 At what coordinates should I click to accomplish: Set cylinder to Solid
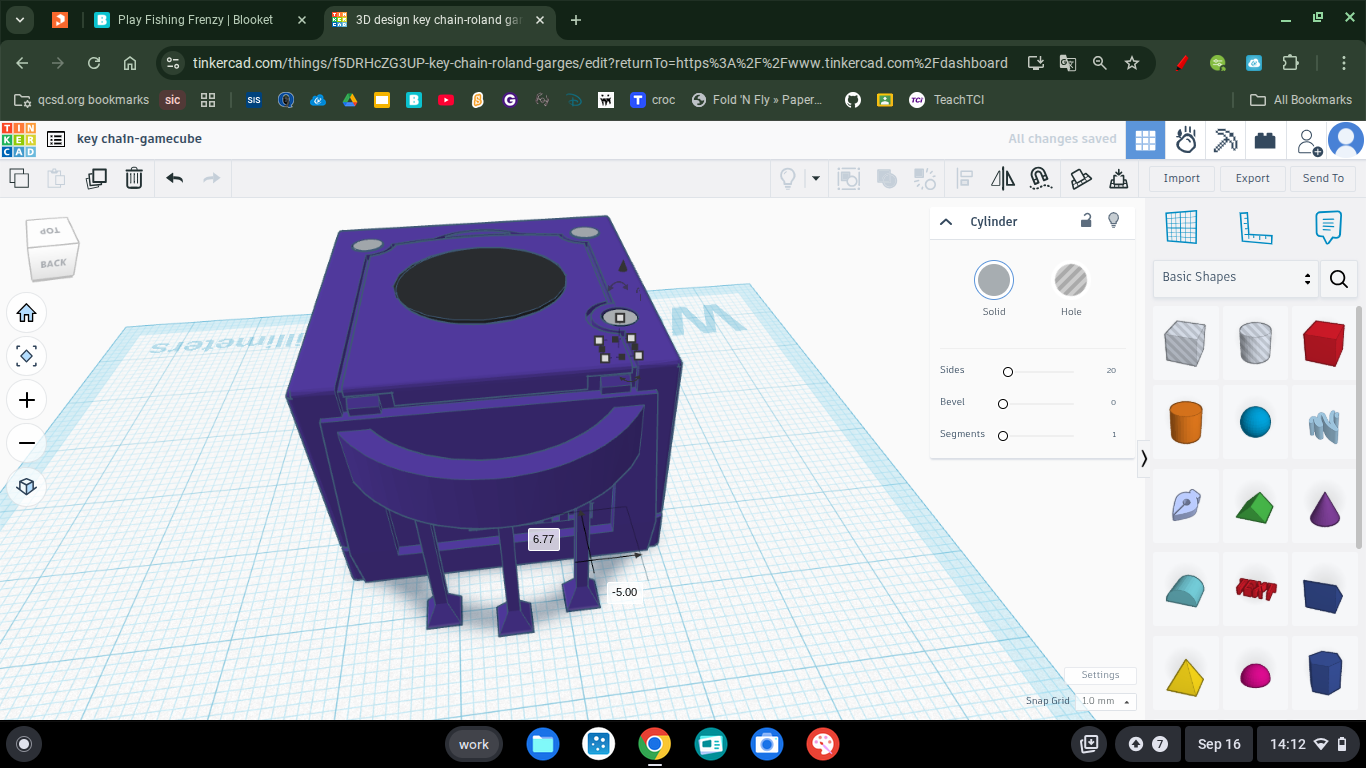point(994,280)
